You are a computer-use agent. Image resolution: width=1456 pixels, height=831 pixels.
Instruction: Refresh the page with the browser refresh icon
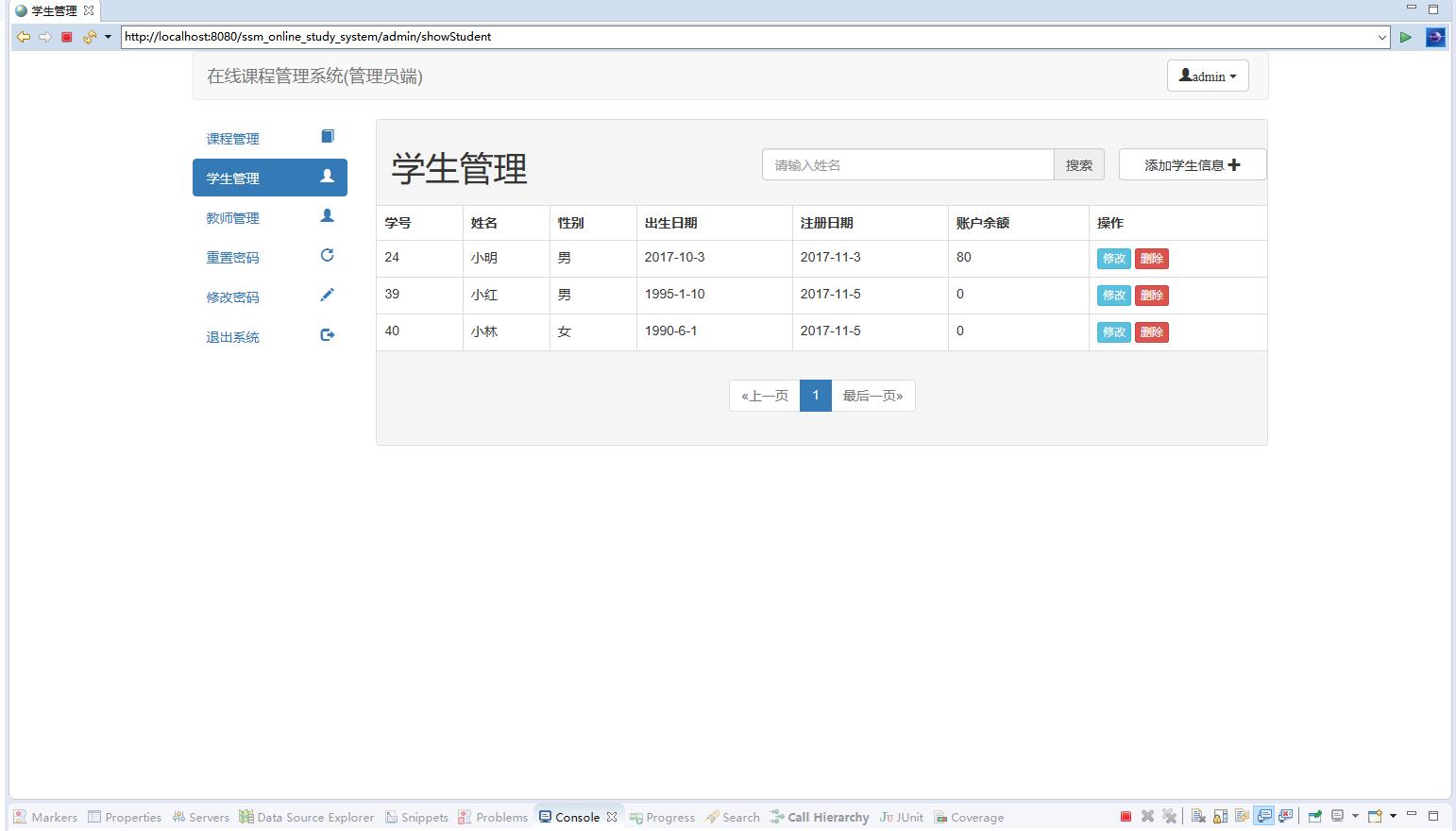[x=88, y=37]
